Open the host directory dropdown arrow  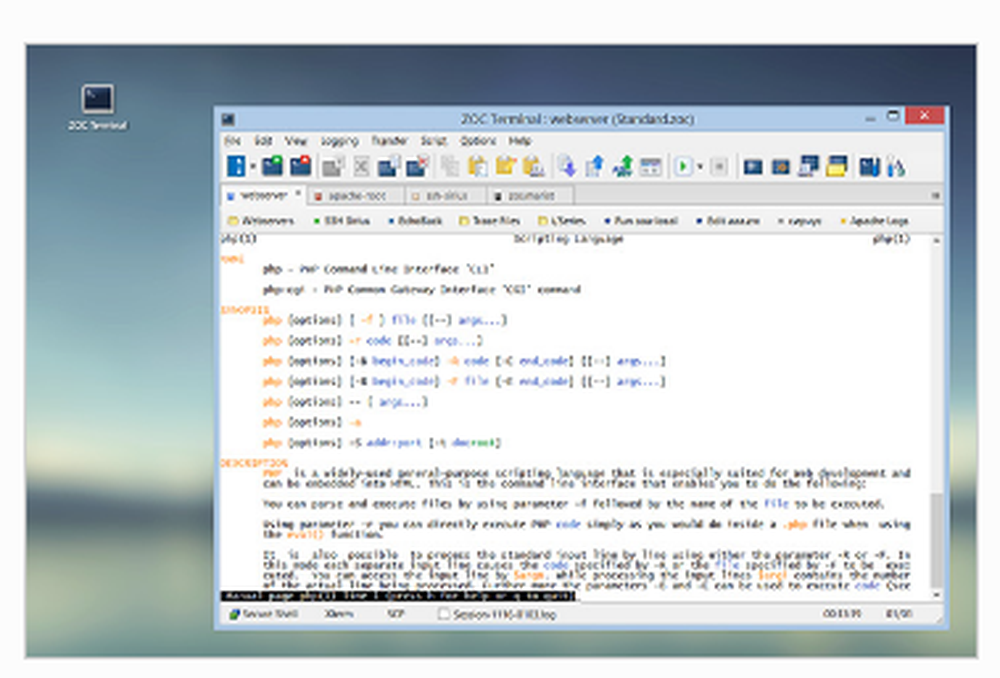pos(252,166)
